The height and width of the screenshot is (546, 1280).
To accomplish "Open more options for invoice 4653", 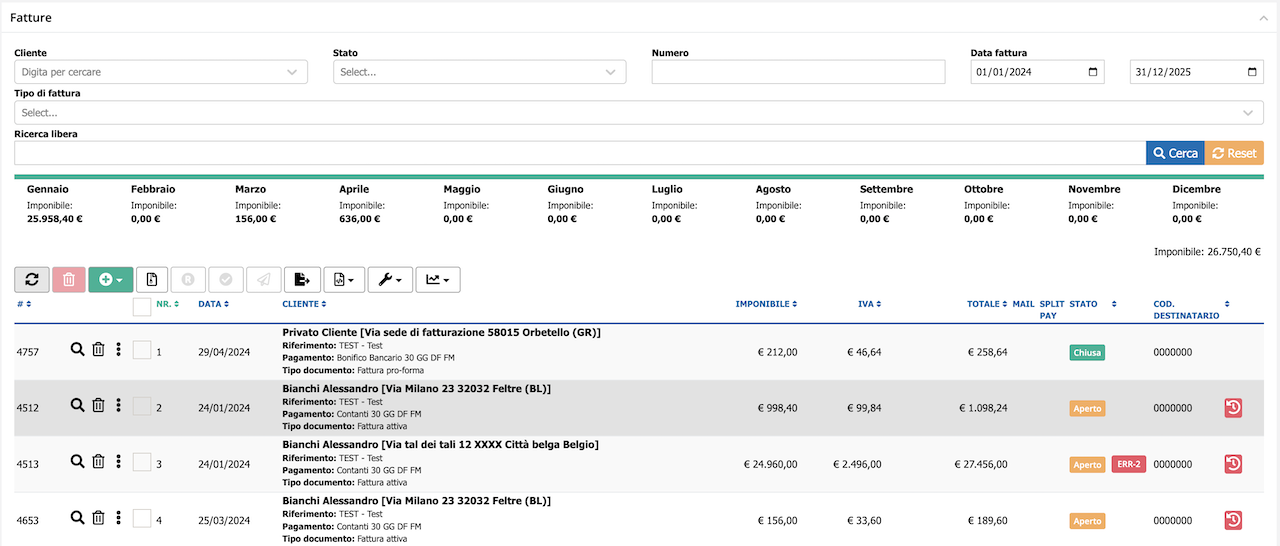I will point(118,517).
